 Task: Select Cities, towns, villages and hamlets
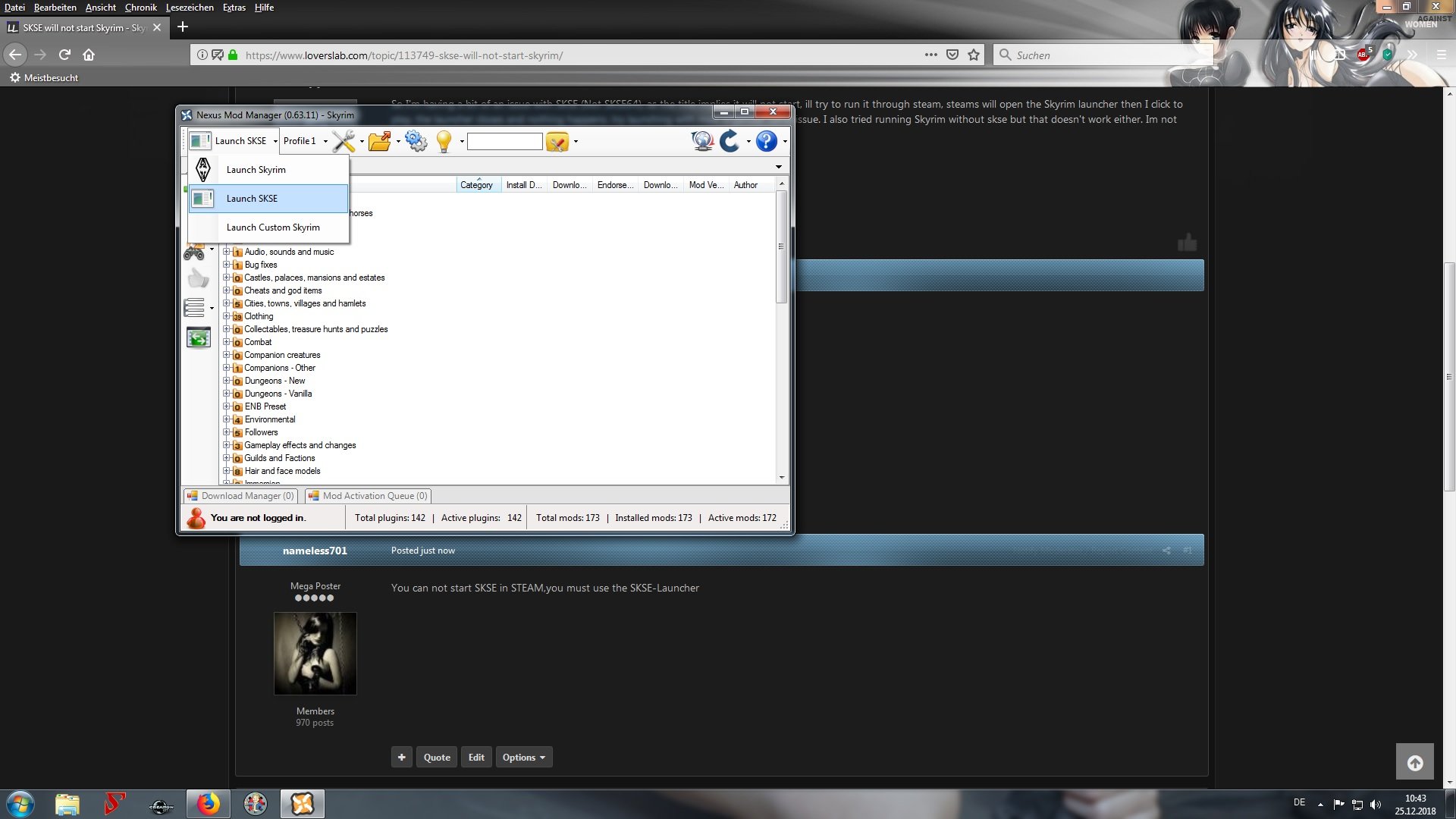[305, 303]
